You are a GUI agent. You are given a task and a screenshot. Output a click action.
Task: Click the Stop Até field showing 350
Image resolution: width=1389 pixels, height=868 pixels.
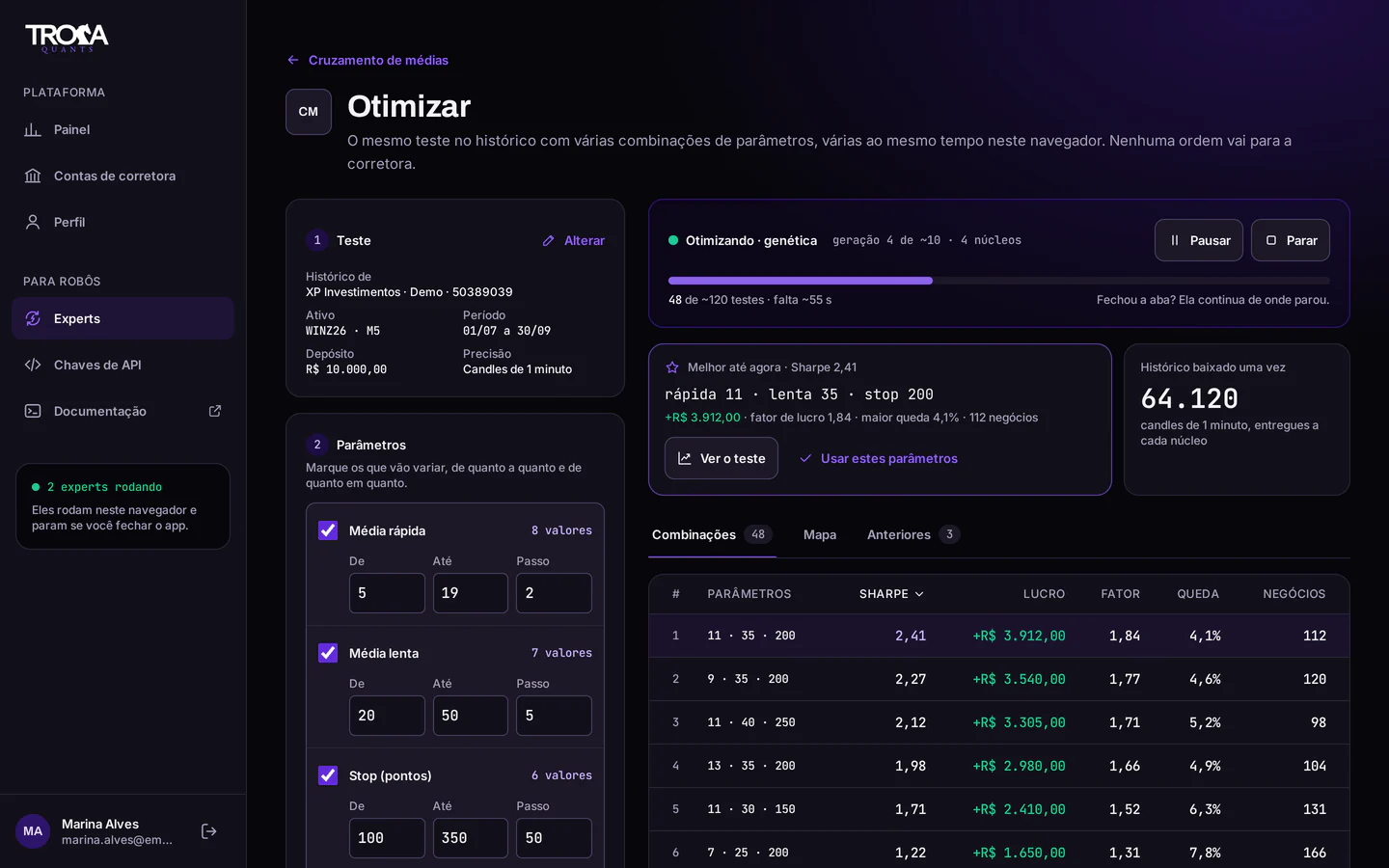pyautogui.click(x=471, y=838)
